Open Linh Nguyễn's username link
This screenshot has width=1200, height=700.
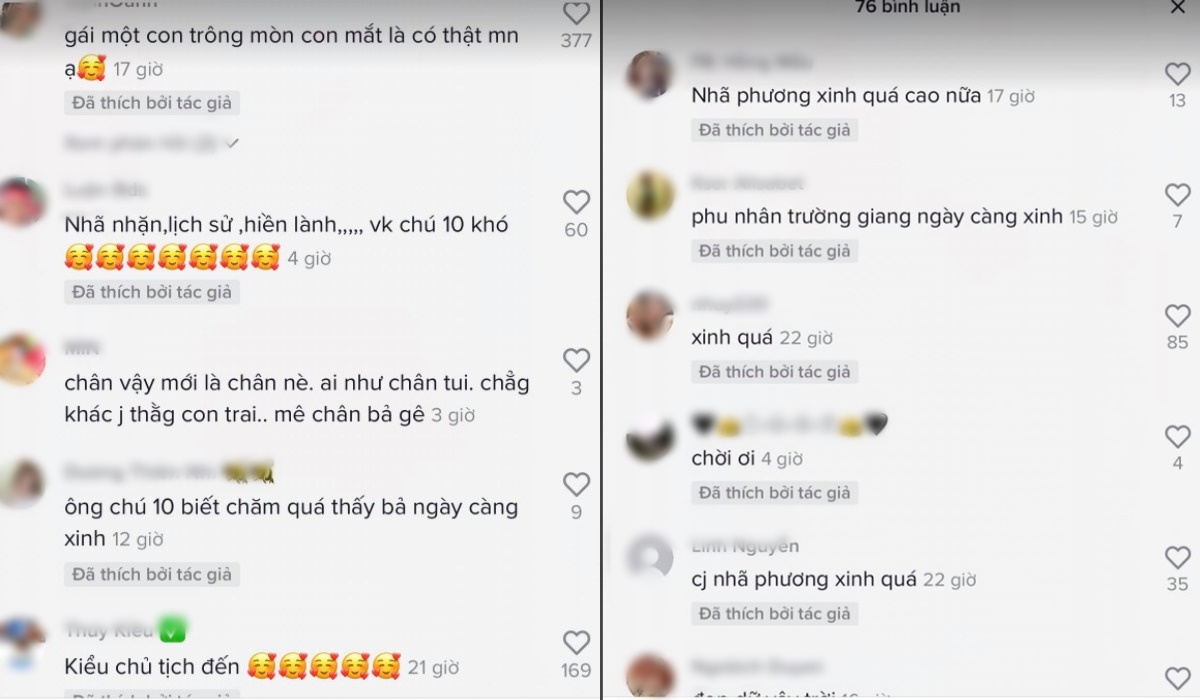[745, 546]
